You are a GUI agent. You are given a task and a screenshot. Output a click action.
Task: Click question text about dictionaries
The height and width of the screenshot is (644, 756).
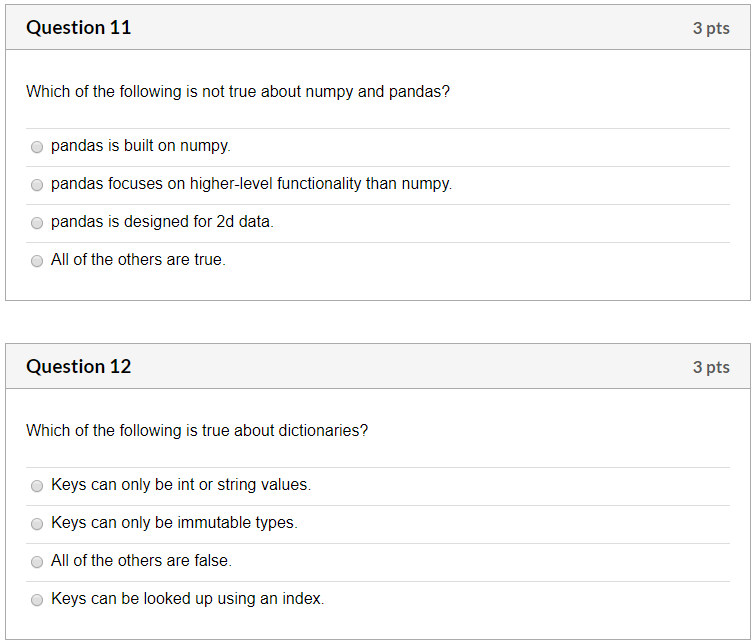click(x=197, y=430)
